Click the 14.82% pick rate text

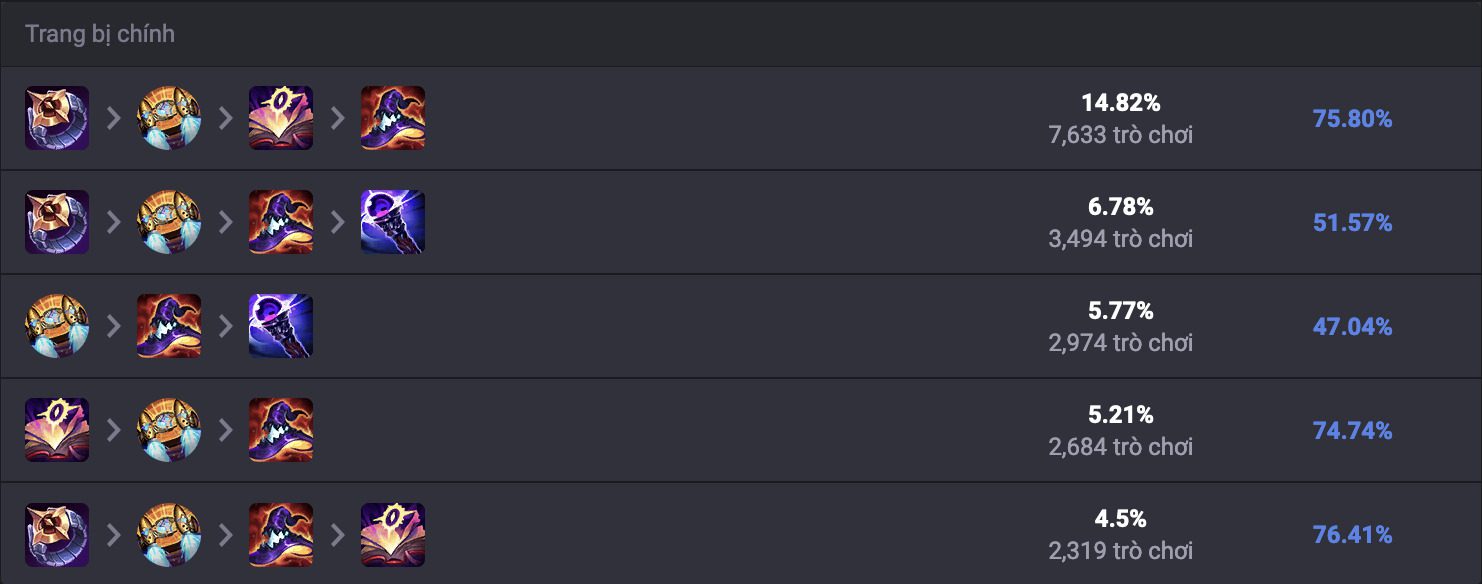(1121, 103)
